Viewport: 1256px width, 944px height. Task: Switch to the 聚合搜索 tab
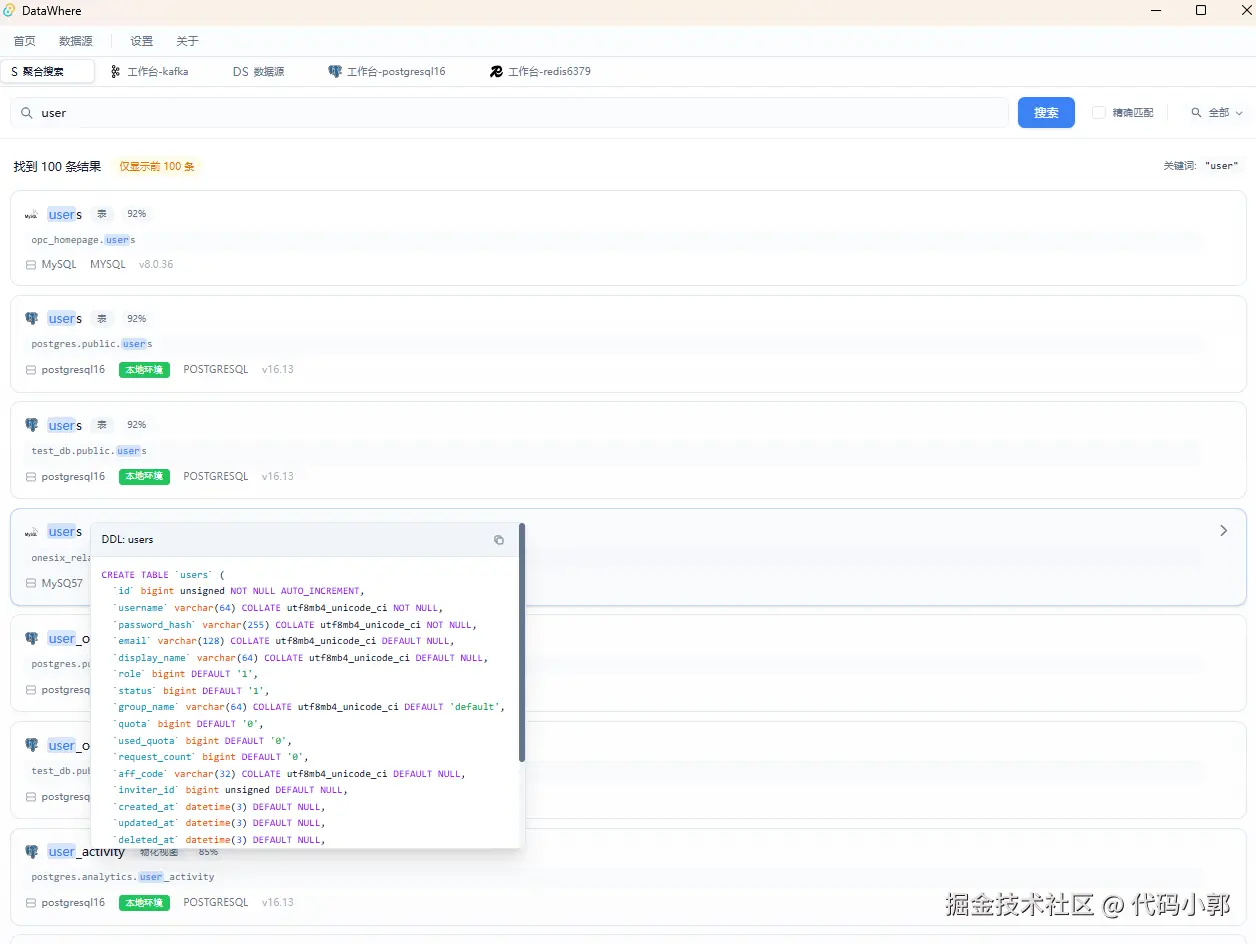[48, 71]
